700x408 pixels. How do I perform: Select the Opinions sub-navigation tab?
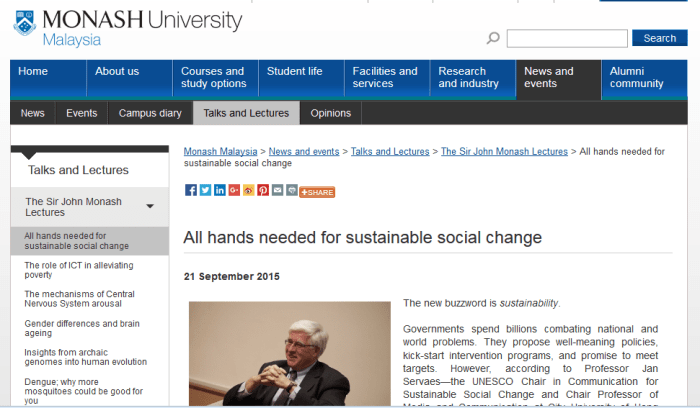pos(331,113)
